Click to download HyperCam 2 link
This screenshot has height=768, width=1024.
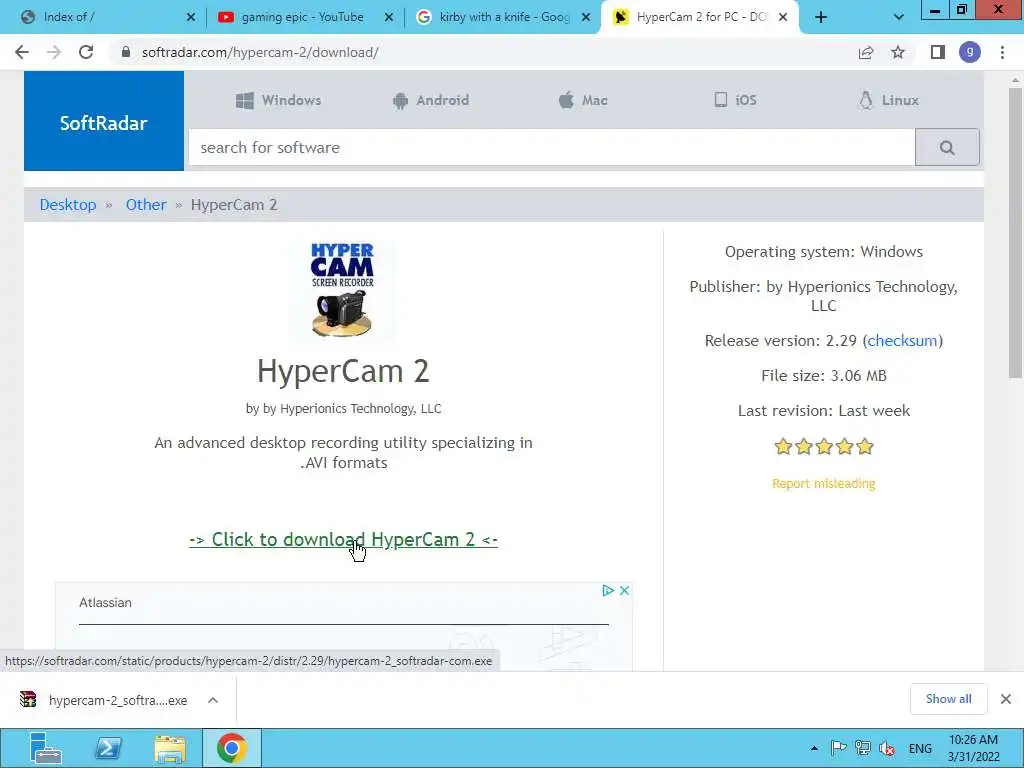pyautogui.click(x=344, y=539)
